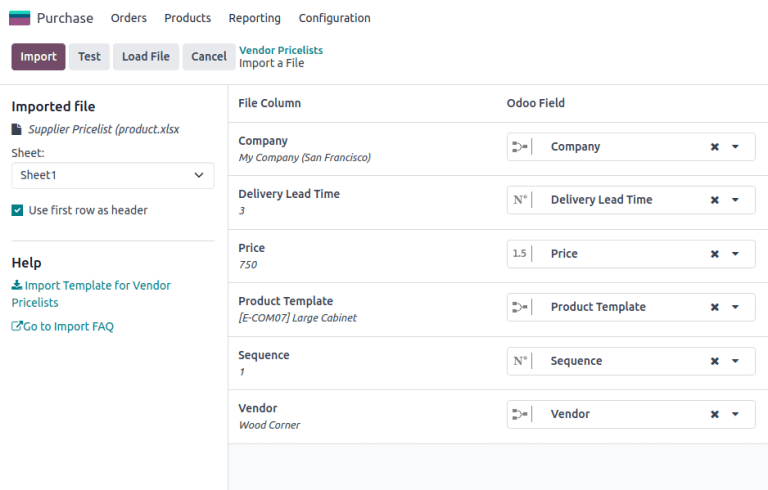The height and width of the screenshot is (490, 768).
Task: Open the Orders menu
Action: [128, 18]
